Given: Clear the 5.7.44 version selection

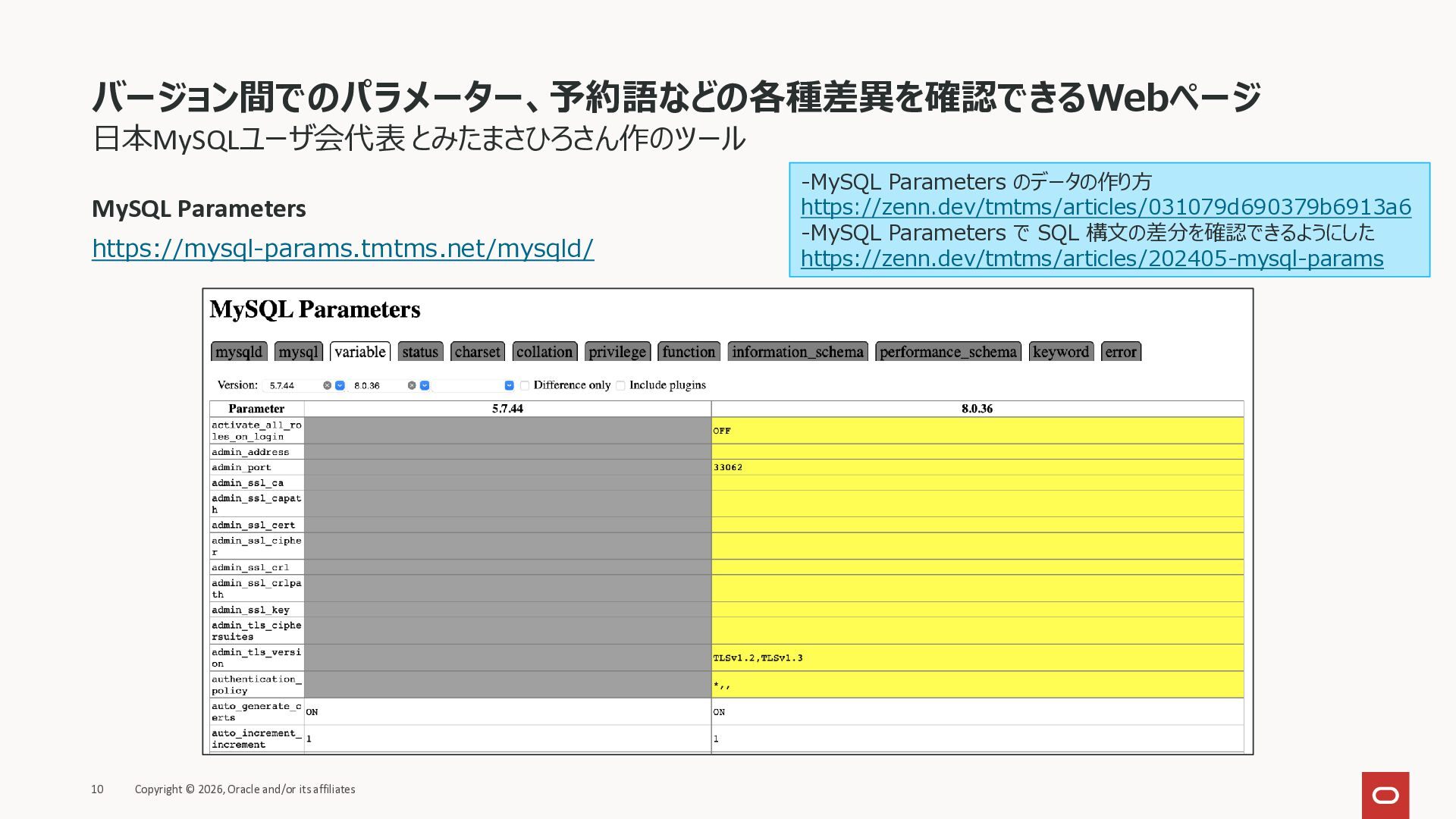Looking at the screenshot, I should pos(327,385).
